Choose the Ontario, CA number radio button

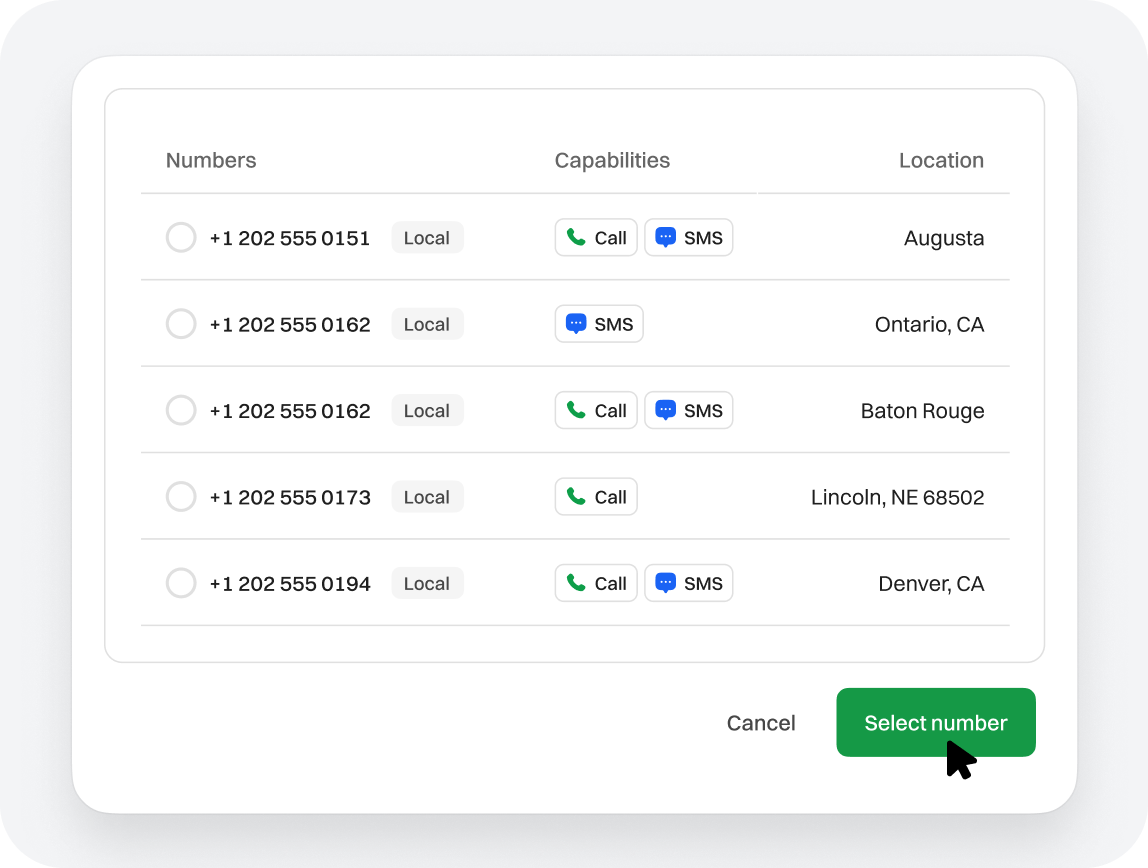[181, 324]
